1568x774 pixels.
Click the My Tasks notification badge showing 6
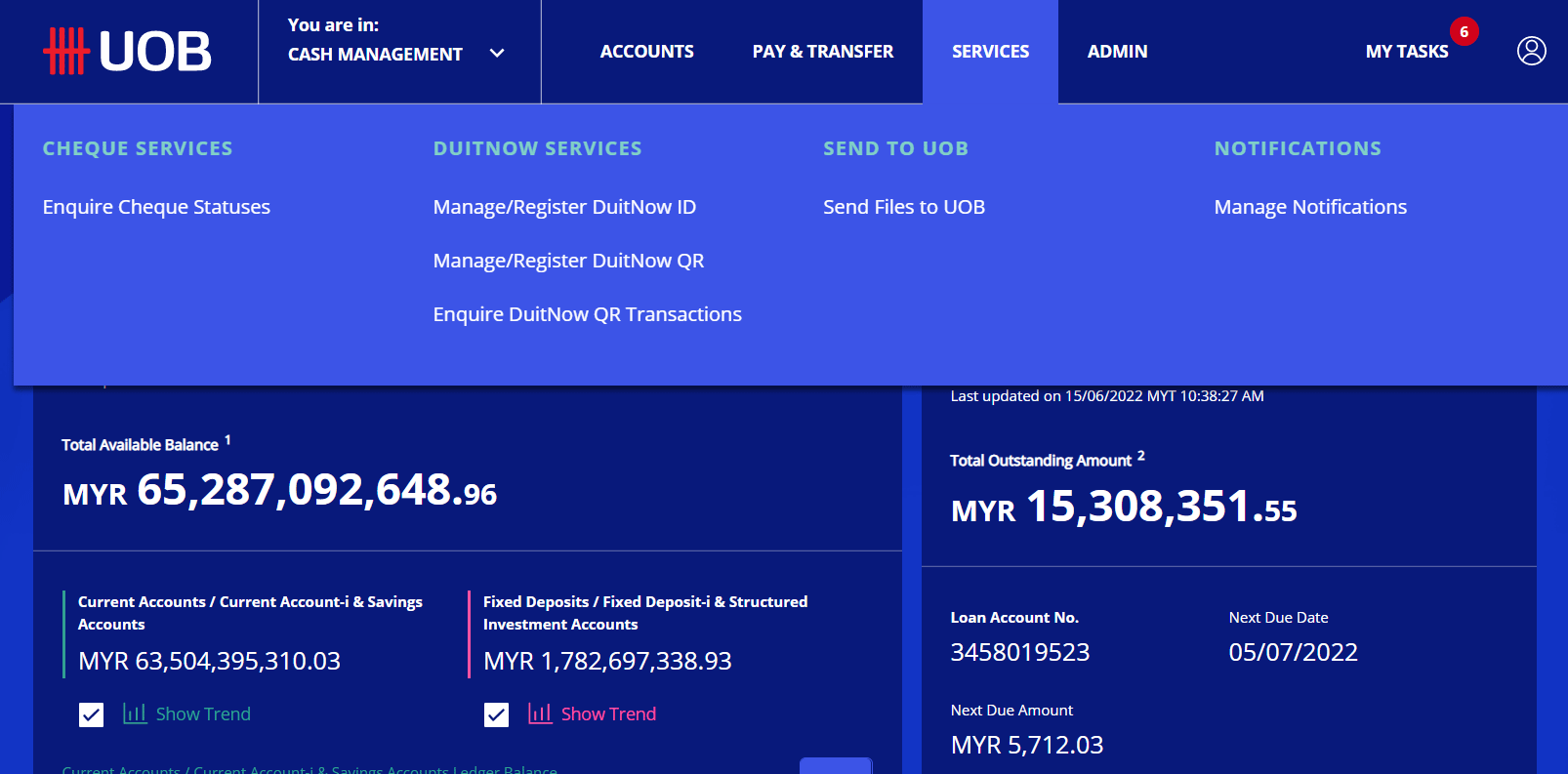[1464, 31]
